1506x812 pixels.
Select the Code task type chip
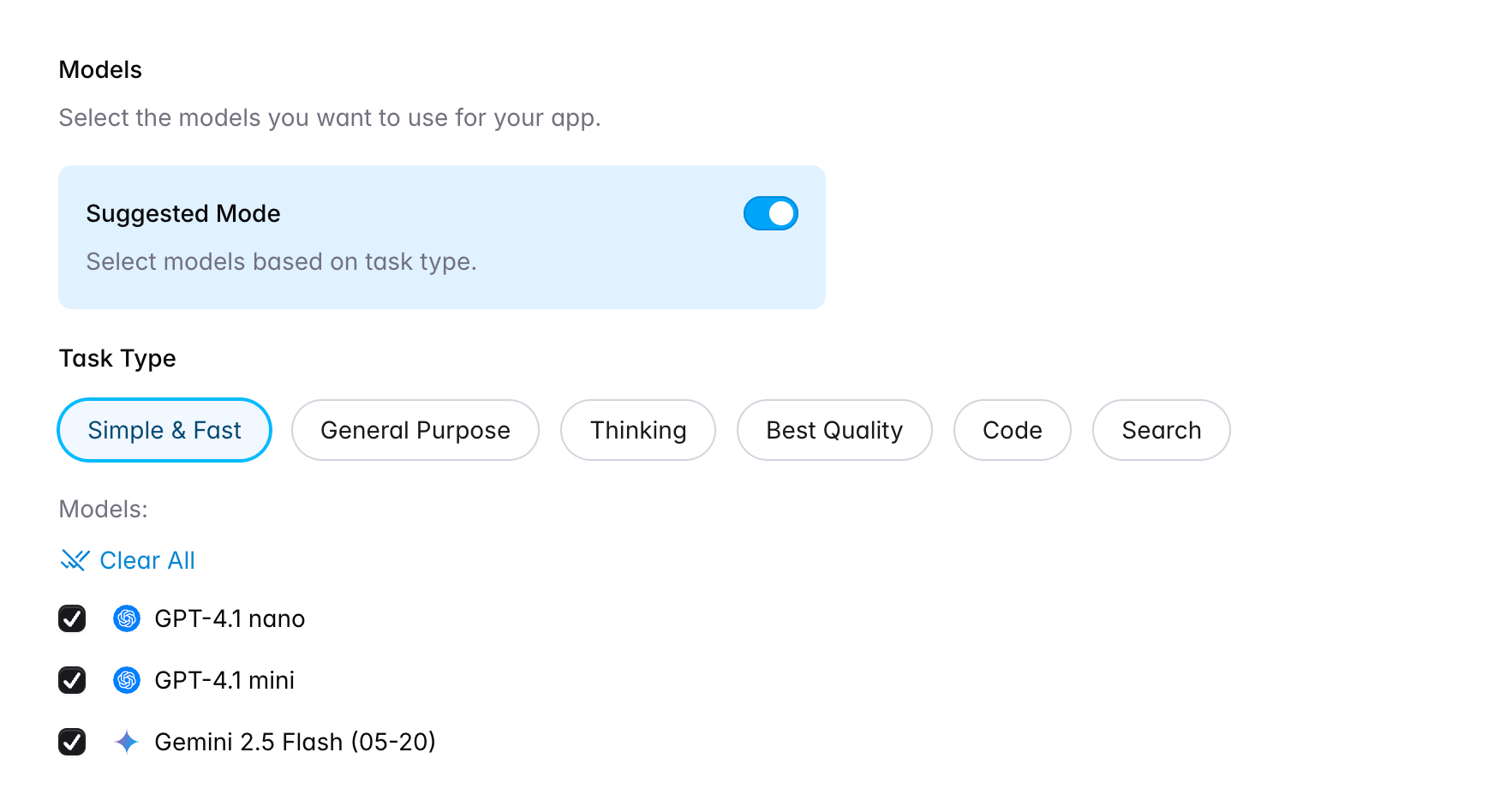(1013, 430)
